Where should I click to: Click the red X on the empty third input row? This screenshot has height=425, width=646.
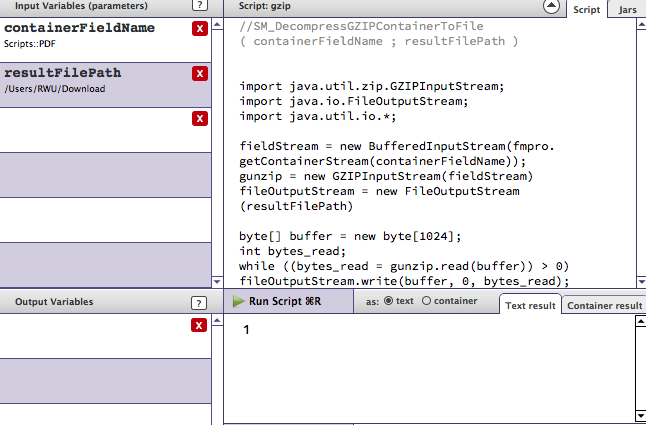(x=200, y=119)
